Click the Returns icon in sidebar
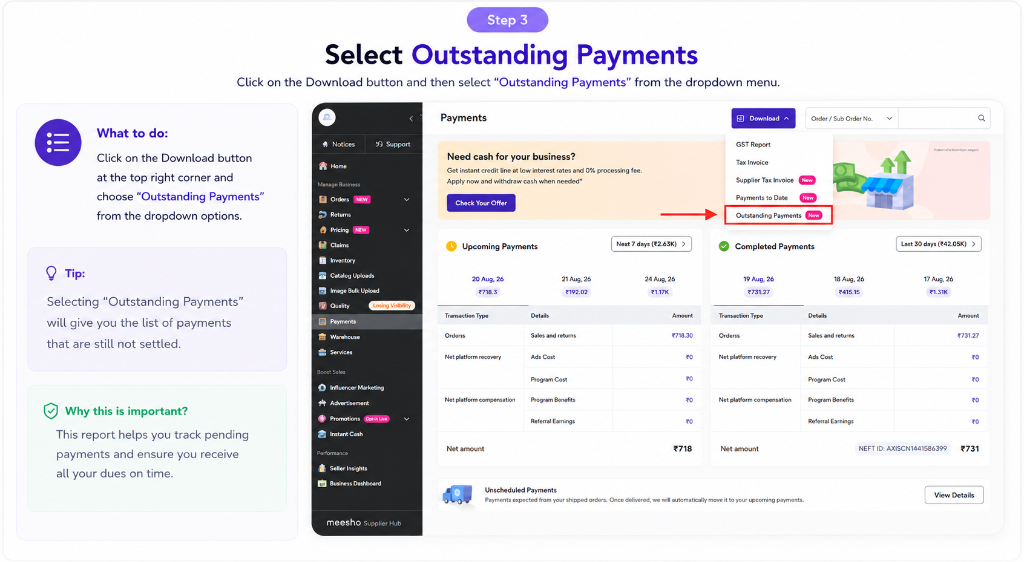Image resolution: width=1024 pixels, height=562 pixels. tap(322, 214)
